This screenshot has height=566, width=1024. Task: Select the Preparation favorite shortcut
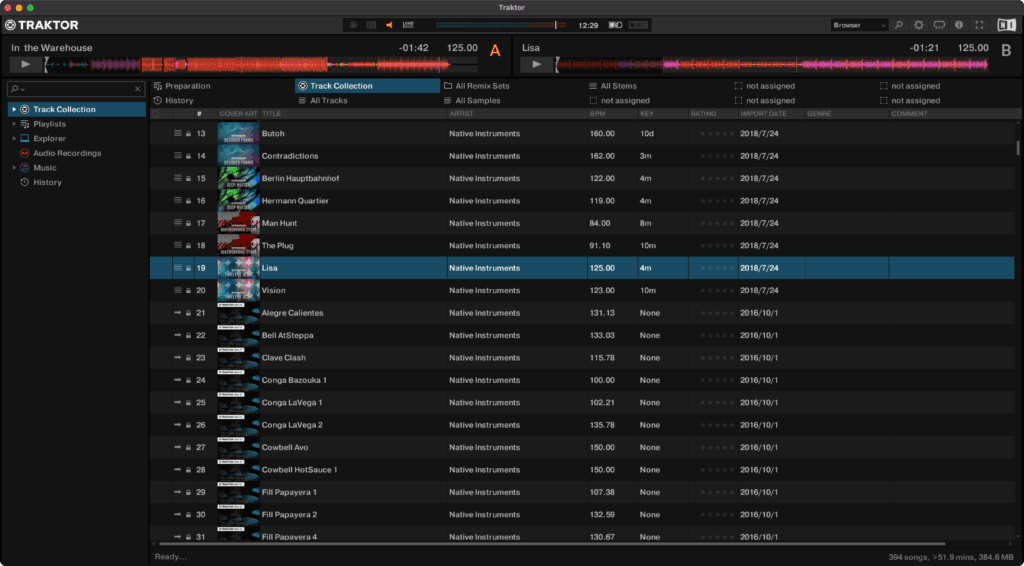click(187, 86)
